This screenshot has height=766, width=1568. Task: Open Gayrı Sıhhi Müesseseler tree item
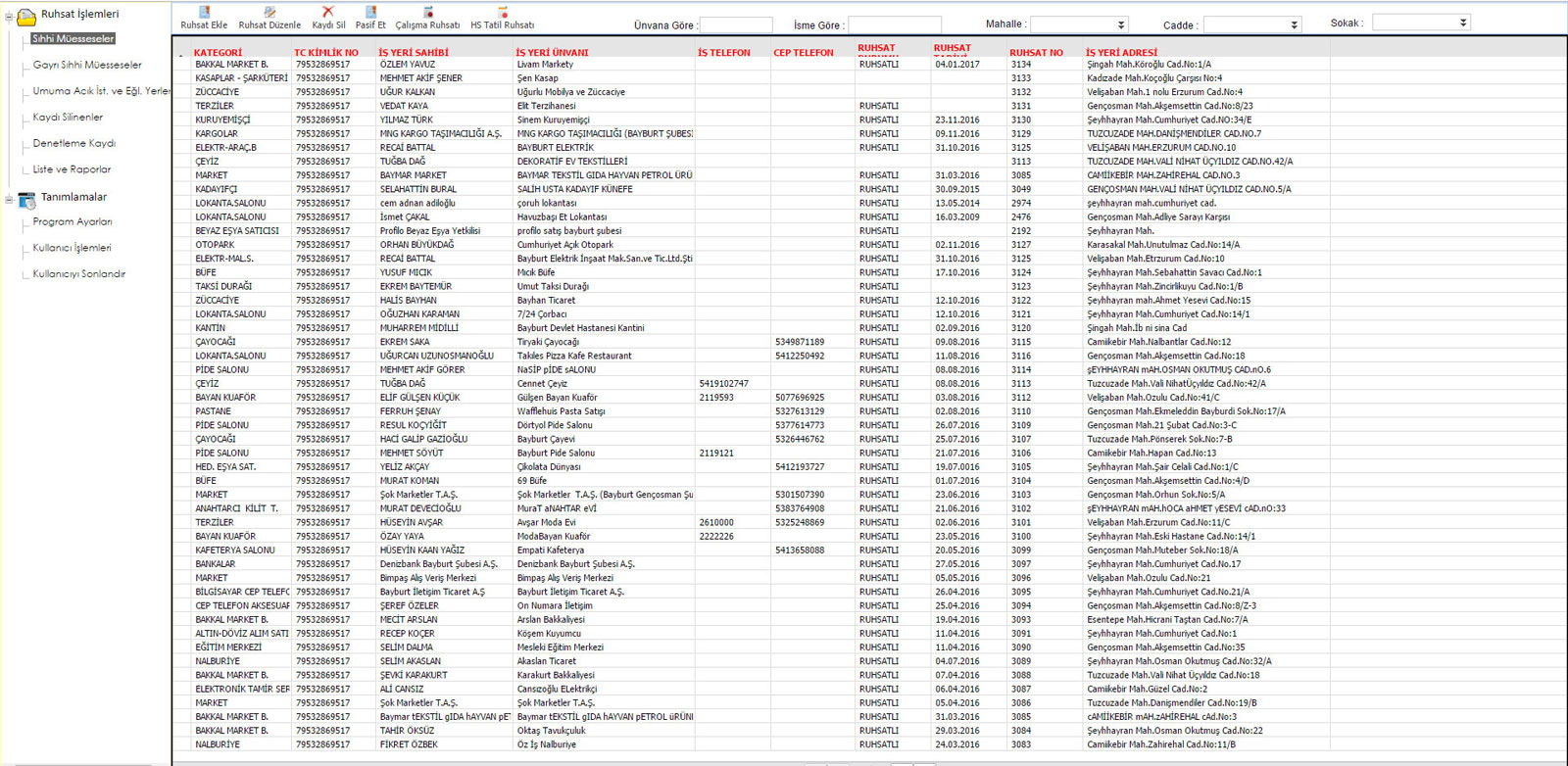click(x=87, y=65)
